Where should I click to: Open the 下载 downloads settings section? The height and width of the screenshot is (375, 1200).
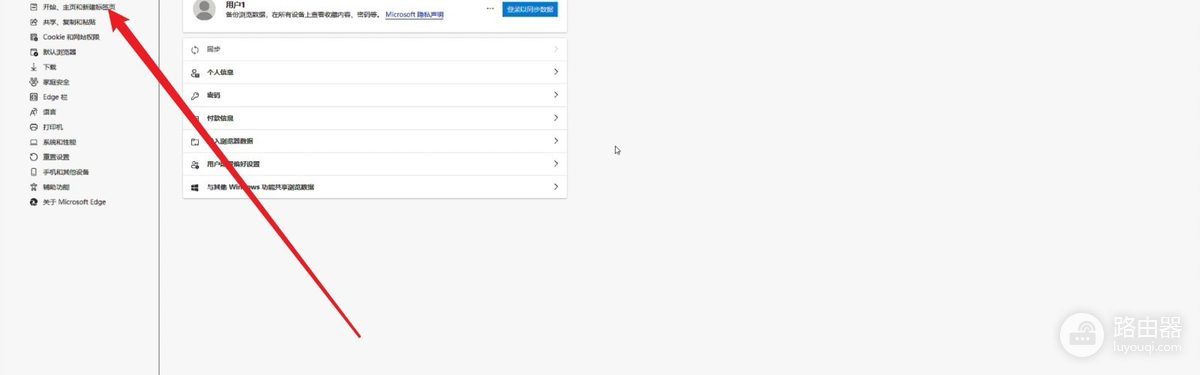point(49,67)
